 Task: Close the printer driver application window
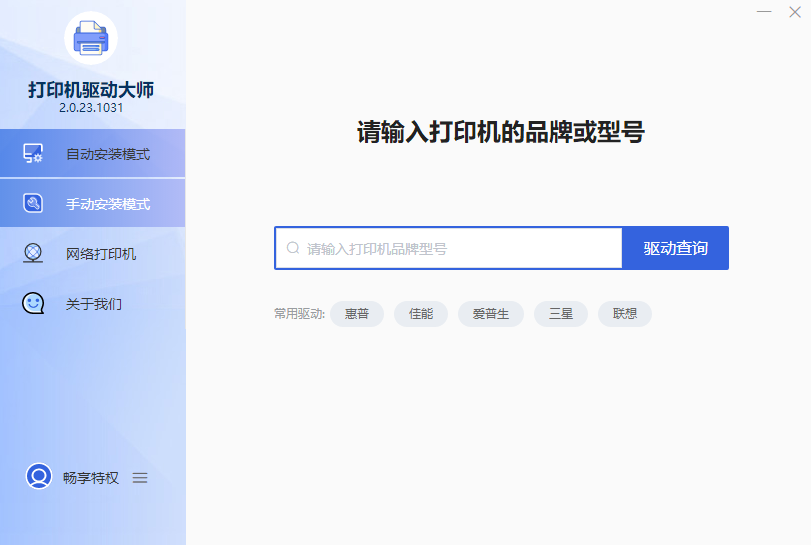[x=795, y=12]
